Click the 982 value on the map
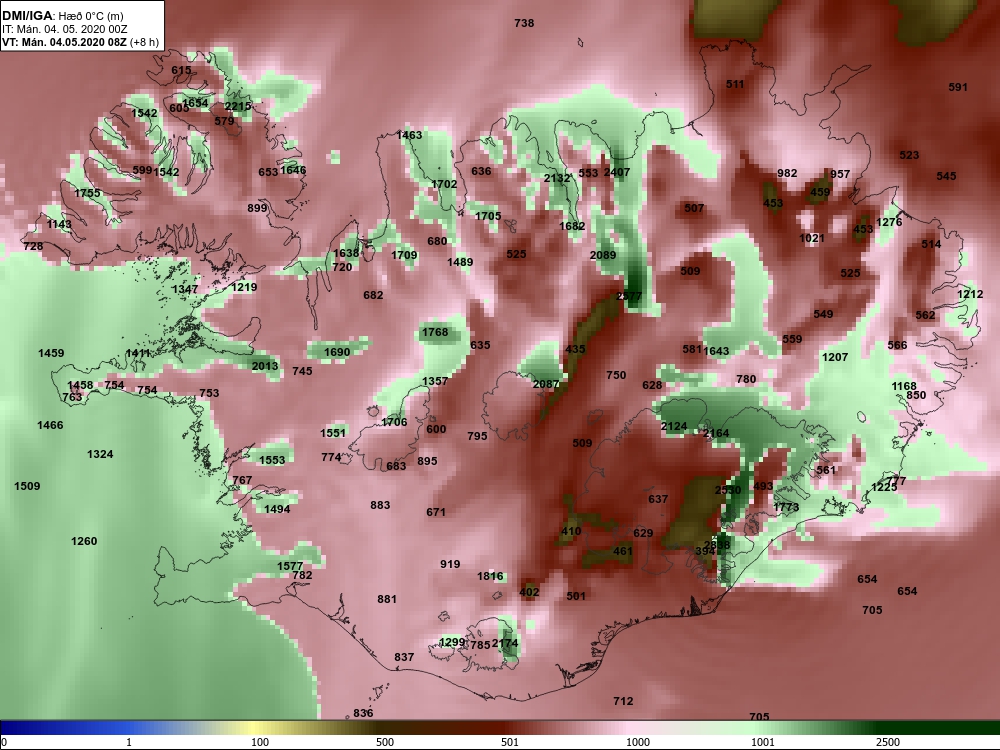 click(x=787, y=173)
